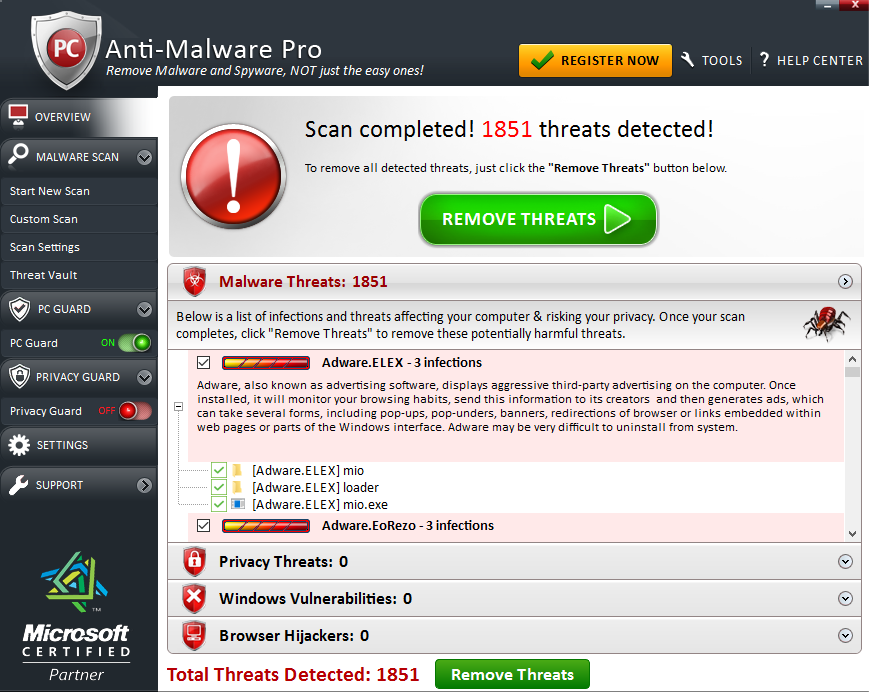This screenshot has height=692, width=869.
Task: Click the Overview monitor icon
Action: pyautogui.click(x=18, y=116)
